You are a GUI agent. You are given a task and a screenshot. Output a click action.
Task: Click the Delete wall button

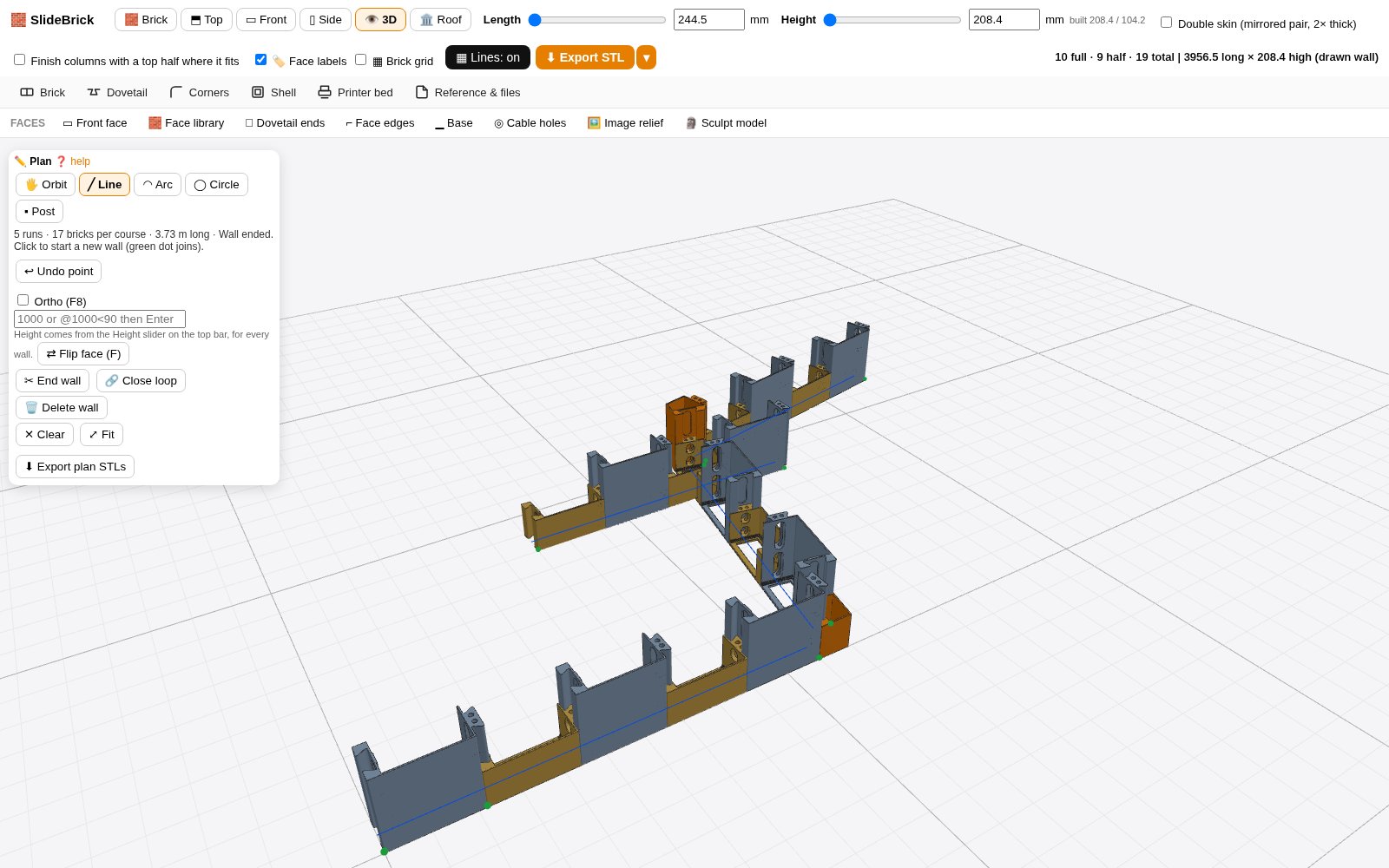click(x=62, y=407)
